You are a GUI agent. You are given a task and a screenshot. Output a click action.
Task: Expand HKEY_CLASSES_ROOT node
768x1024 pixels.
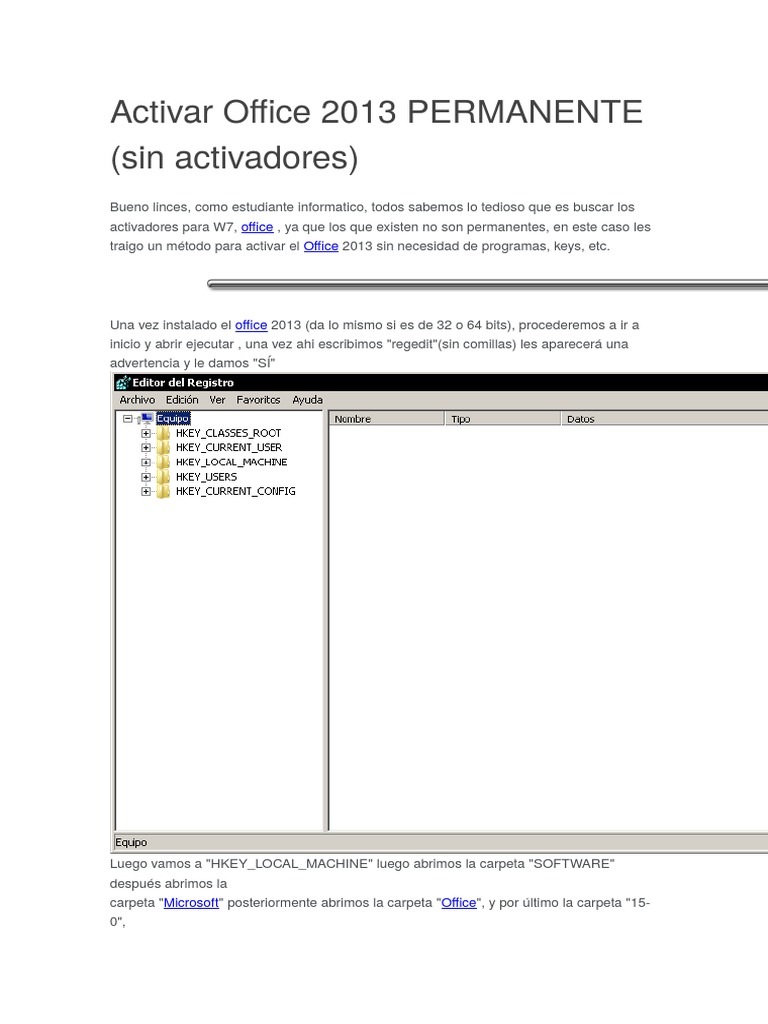coord(146,433)
